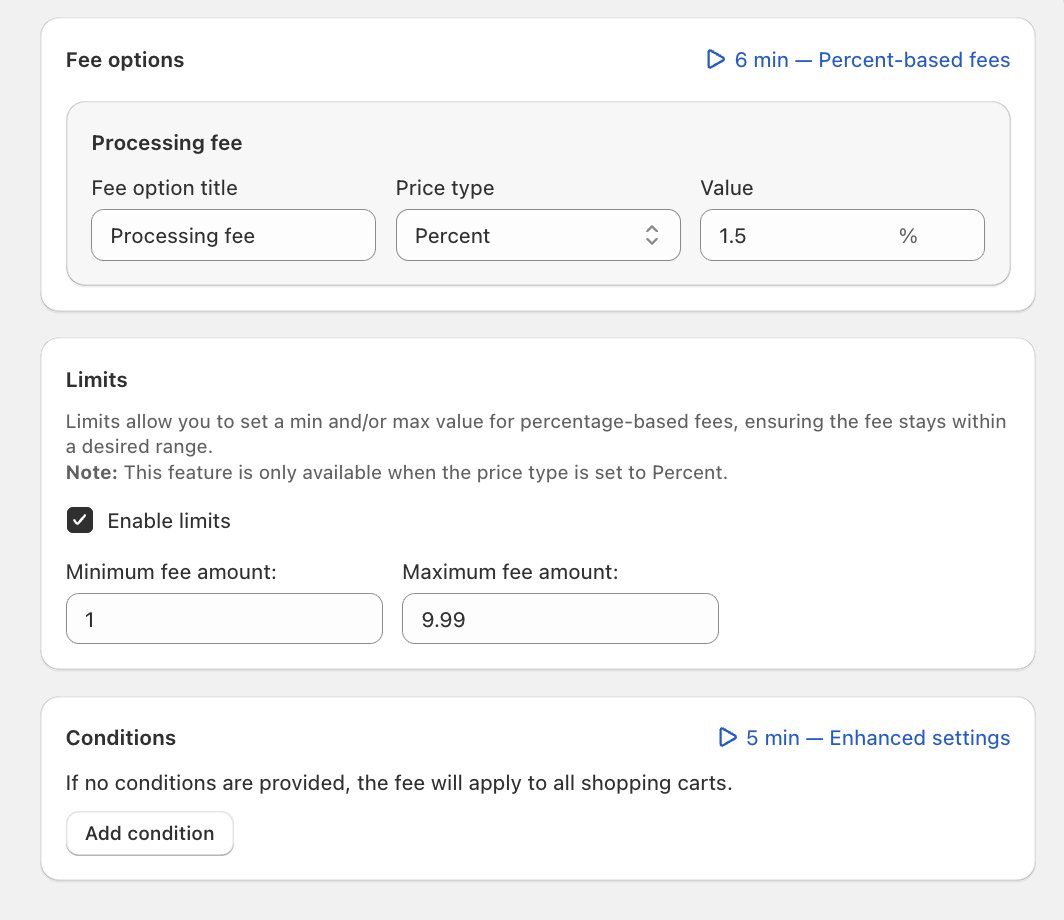Click the Maximum fee amount field showing 9.99
This screenshot has height=920, width=1064.
559,618
